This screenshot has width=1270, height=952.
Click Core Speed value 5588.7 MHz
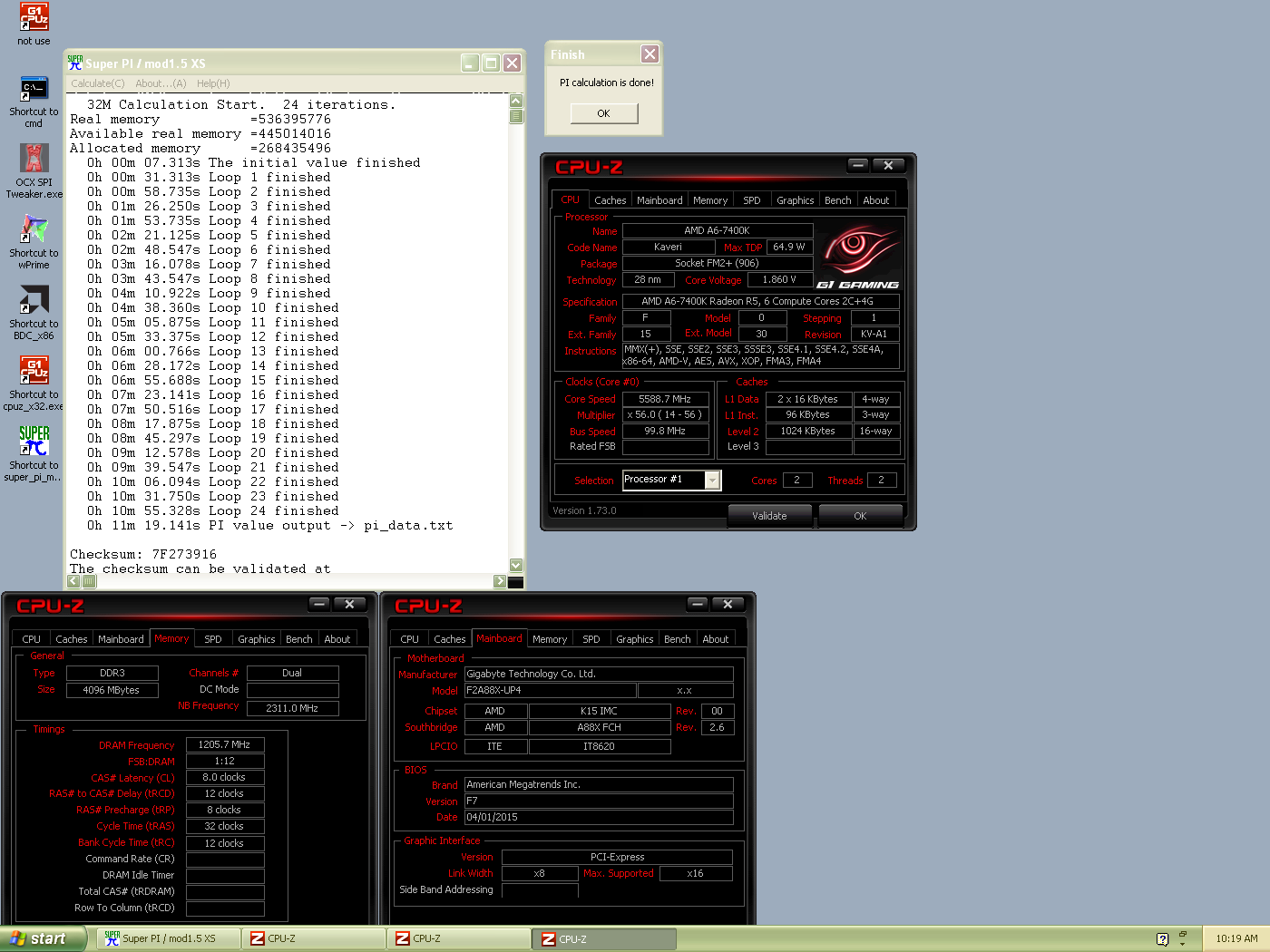coord(666,399)
